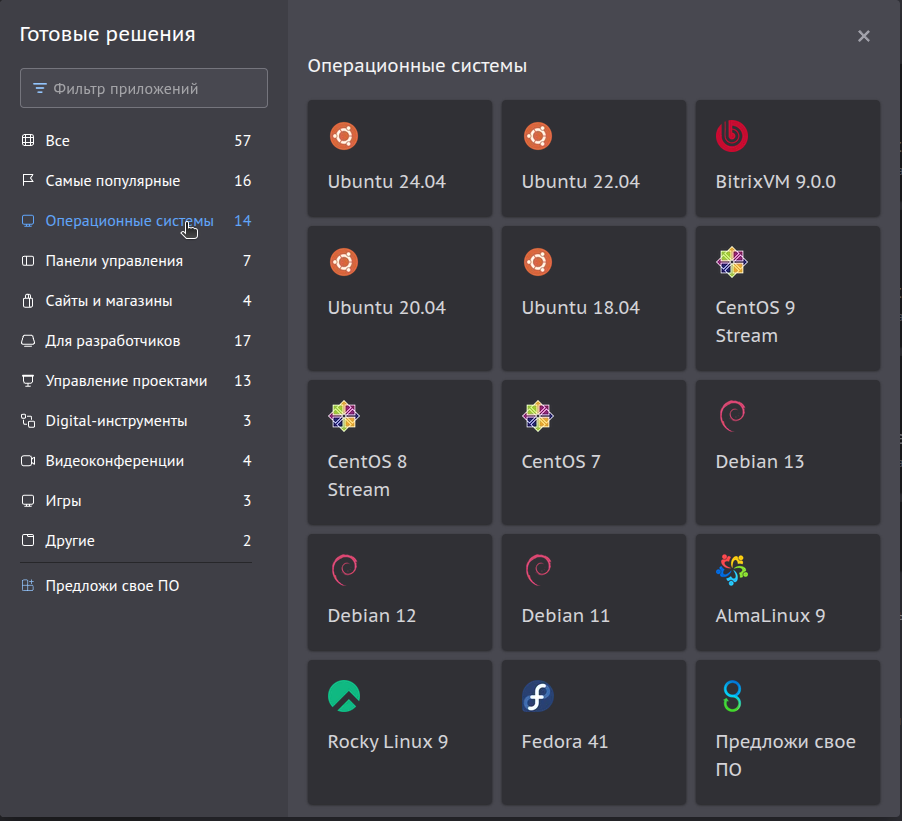Choose CentOS 9 Stream card label
This screenshot has width=902, height=821.
(755, 322)
